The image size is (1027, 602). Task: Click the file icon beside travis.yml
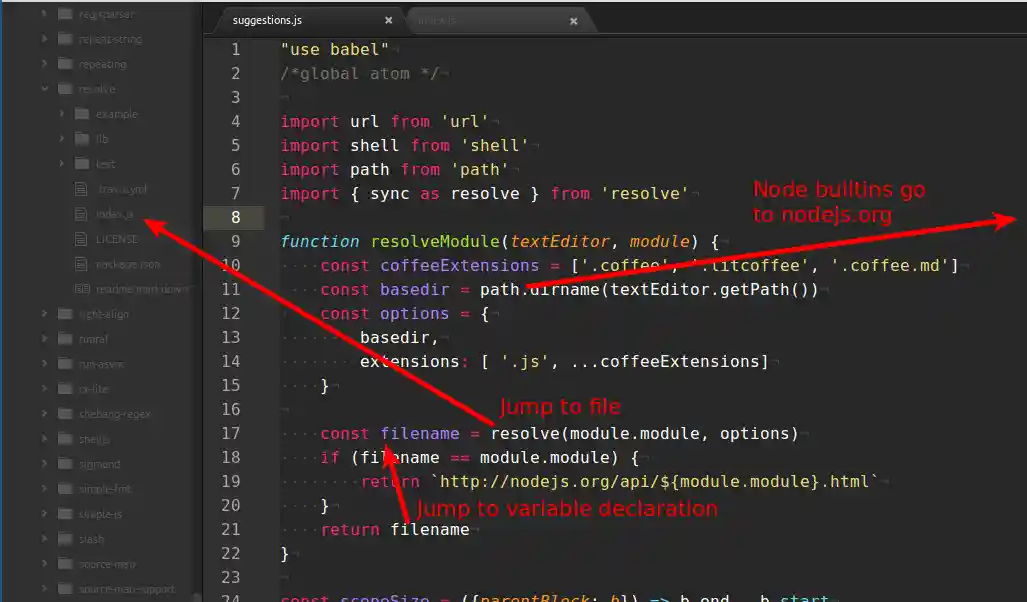click(82, 188)
